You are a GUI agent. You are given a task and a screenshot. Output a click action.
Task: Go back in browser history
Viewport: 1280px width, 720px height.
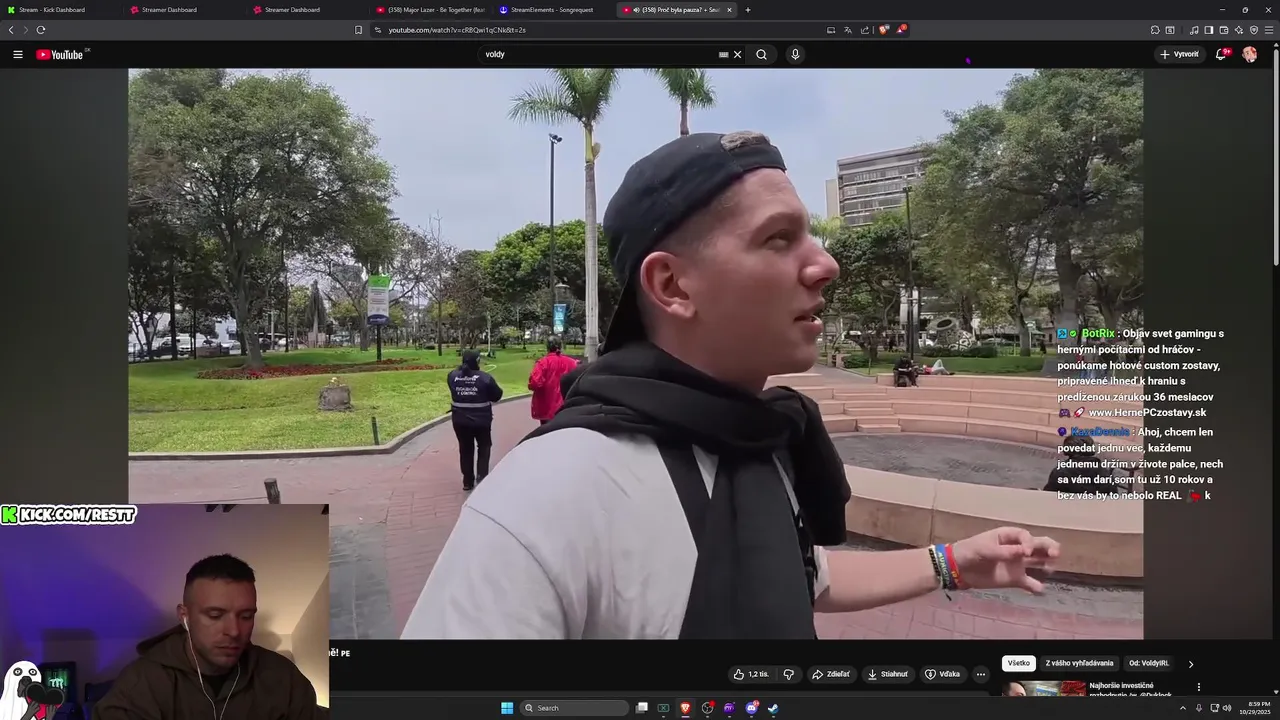click(11, 30)
